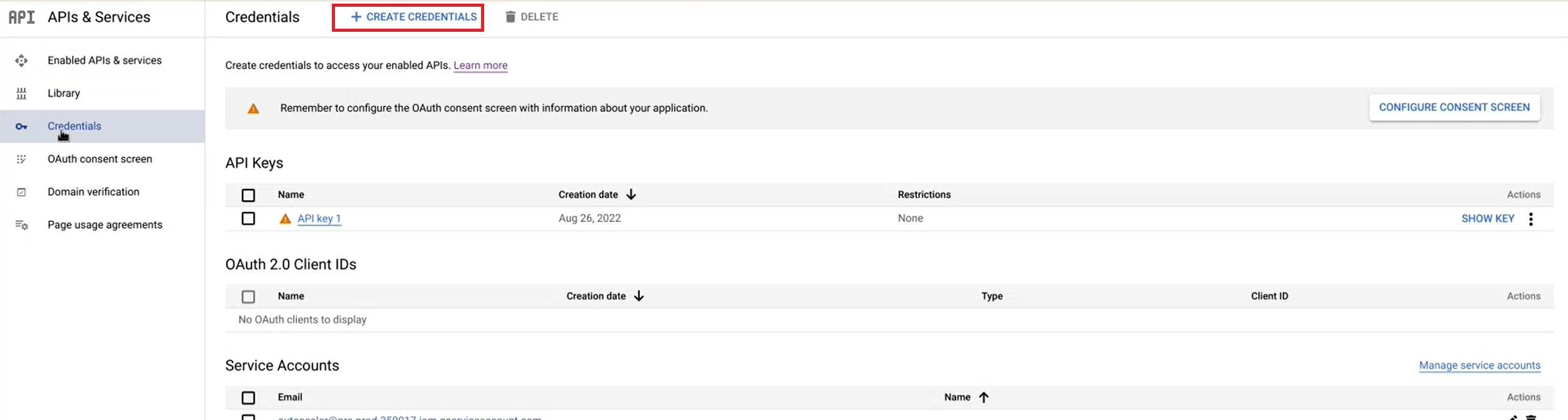Click the Enabled APIs & services icon
Image resolution: width=1568 pixels, height=420 pixels.
pos(21,61)
